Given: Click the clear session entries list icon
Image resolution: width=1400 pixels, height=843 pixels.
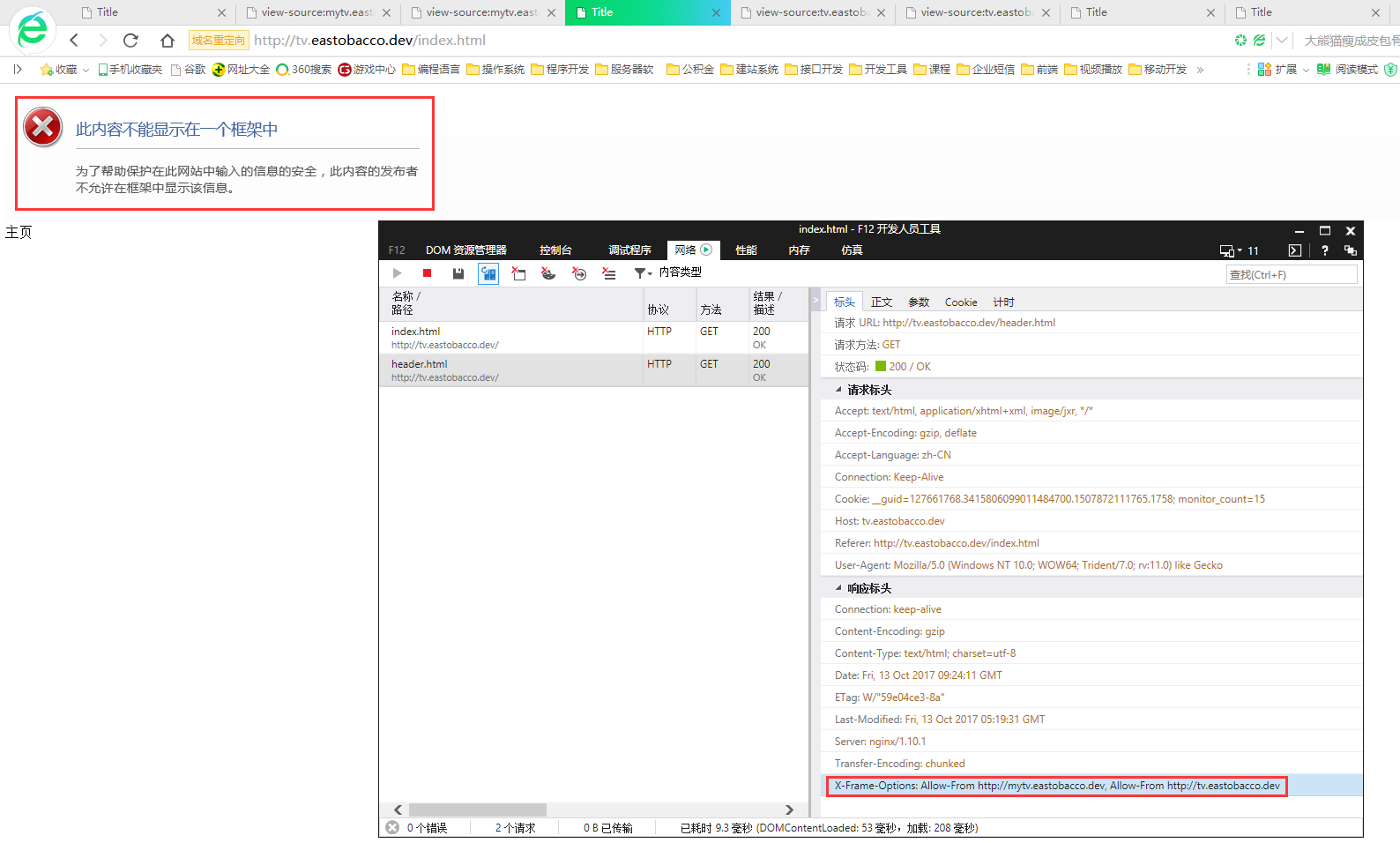Looking at the screenshot, I should 609,273.
